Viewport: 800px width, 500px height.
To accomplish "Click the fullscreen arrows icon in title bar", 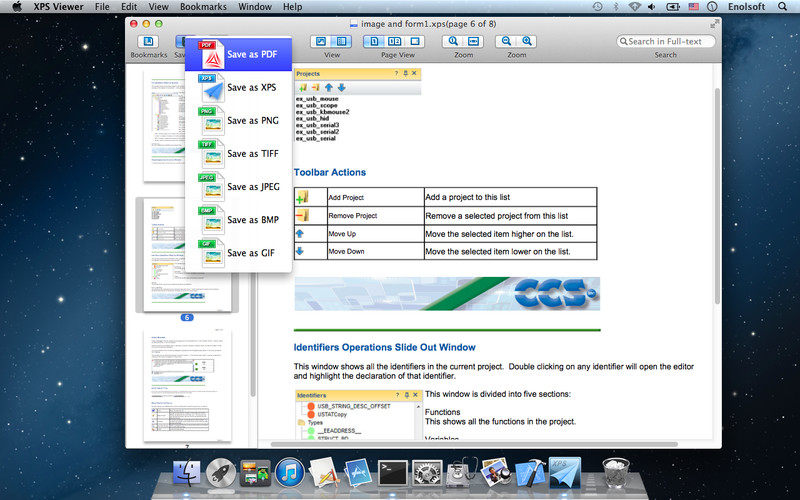I will [x=714, y=23].
